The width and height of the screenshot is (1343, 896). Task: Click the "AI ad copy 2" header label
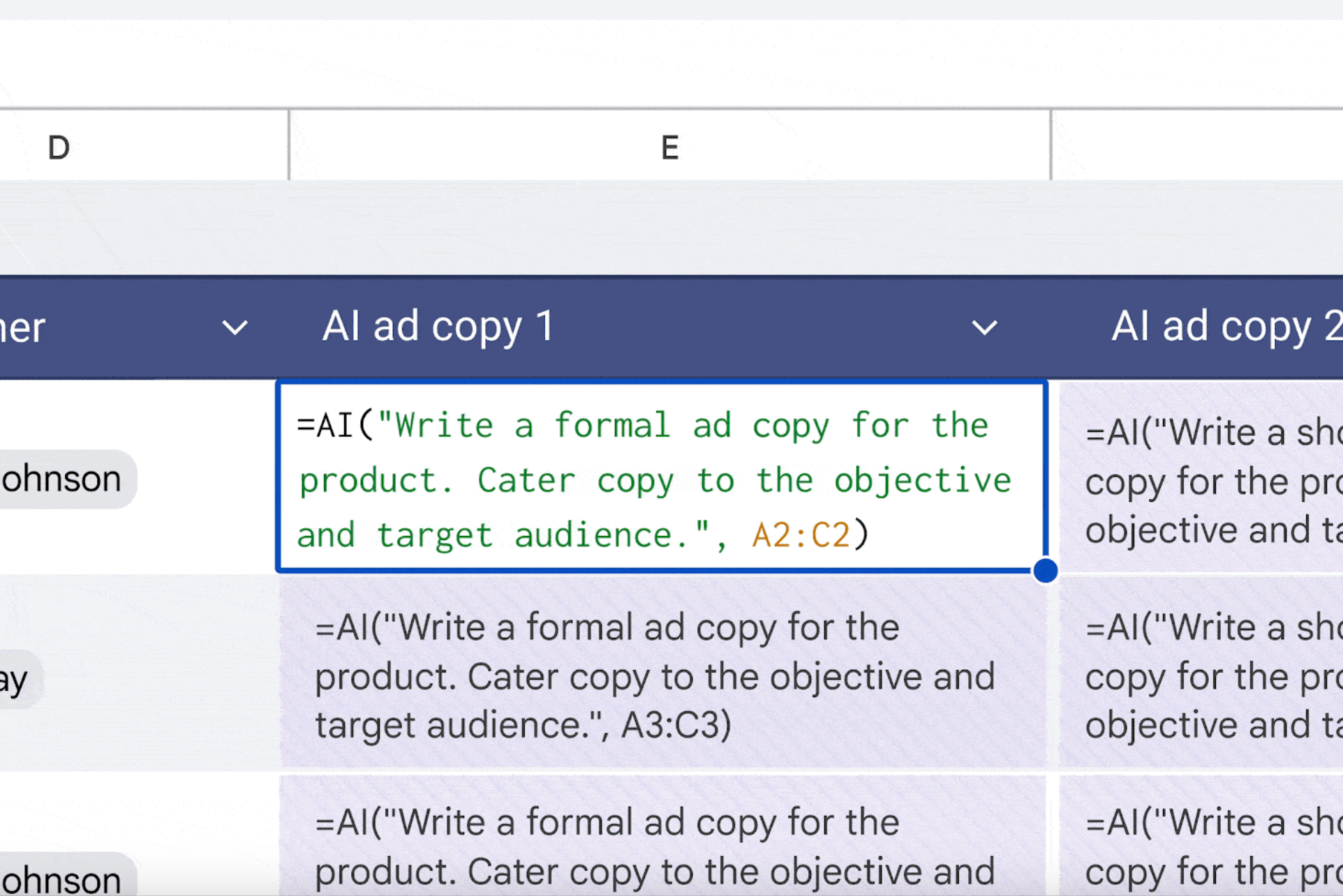click(1225, 325)
